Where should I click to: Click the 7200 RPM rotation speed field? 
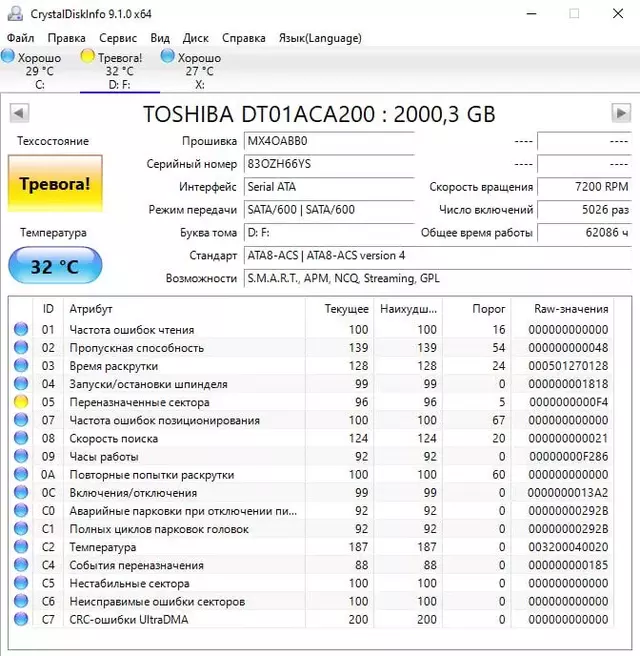[x=584, y=187]
